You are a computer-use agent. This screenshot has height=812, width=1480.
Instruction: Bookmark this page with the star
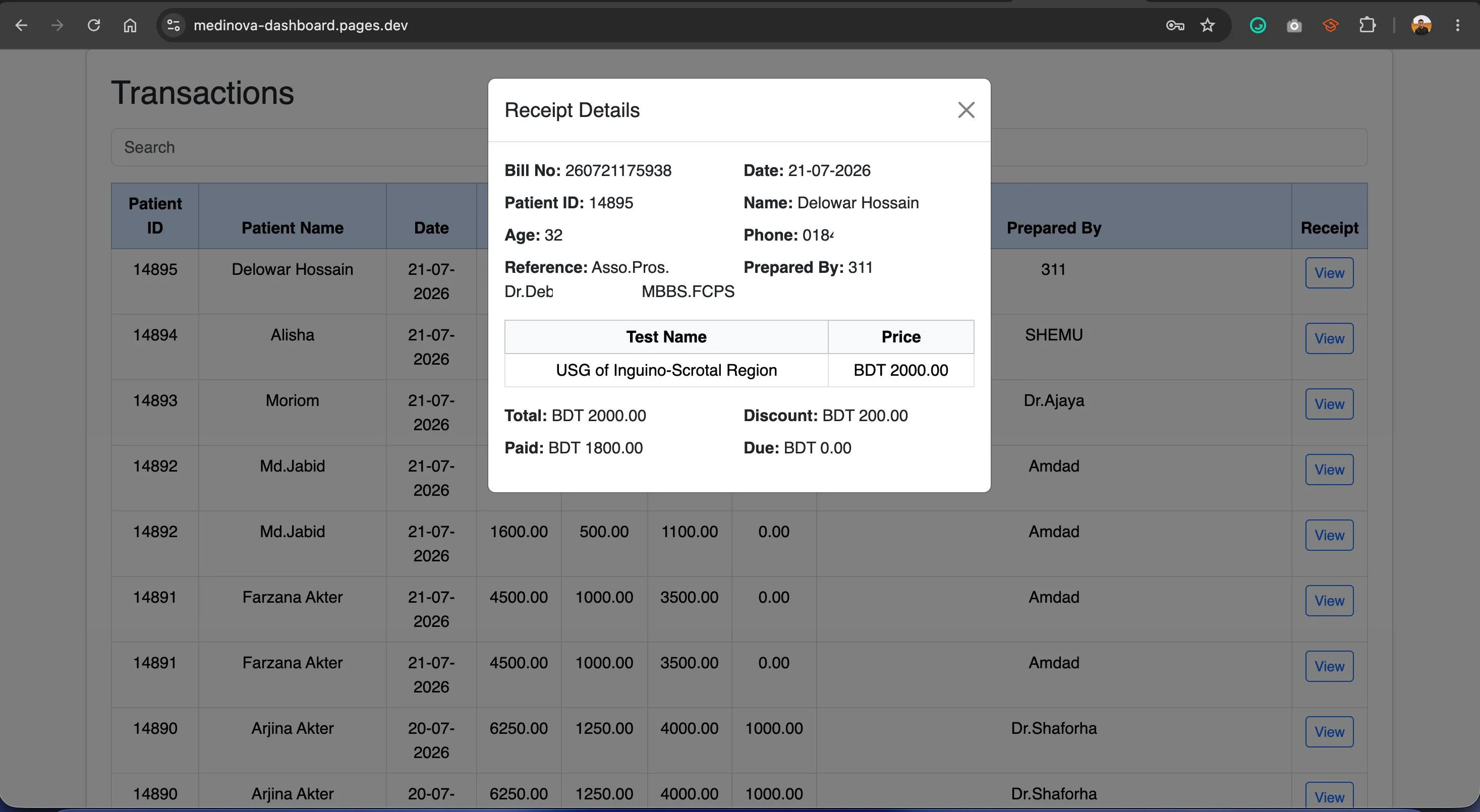tap(1208, 25)
